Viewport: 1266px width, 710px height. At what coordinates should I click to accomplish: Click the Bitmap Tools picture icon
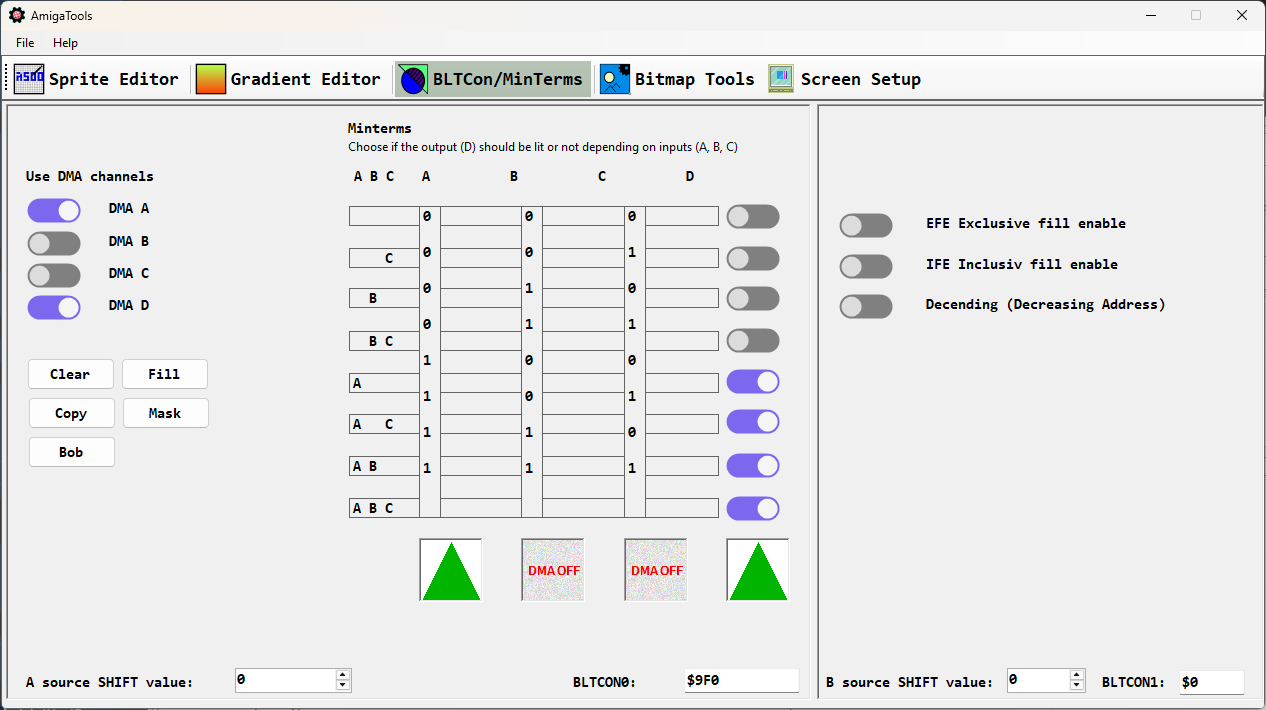tap(615, 79)
